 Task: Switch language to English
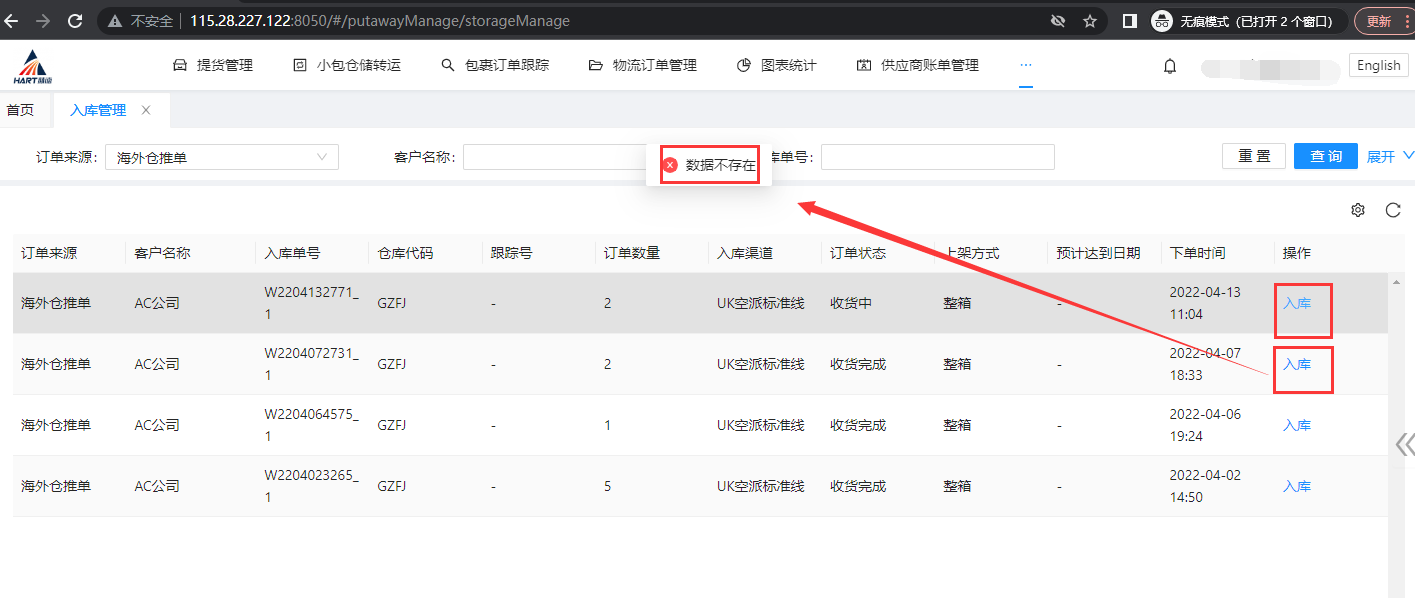point(1378,65)
